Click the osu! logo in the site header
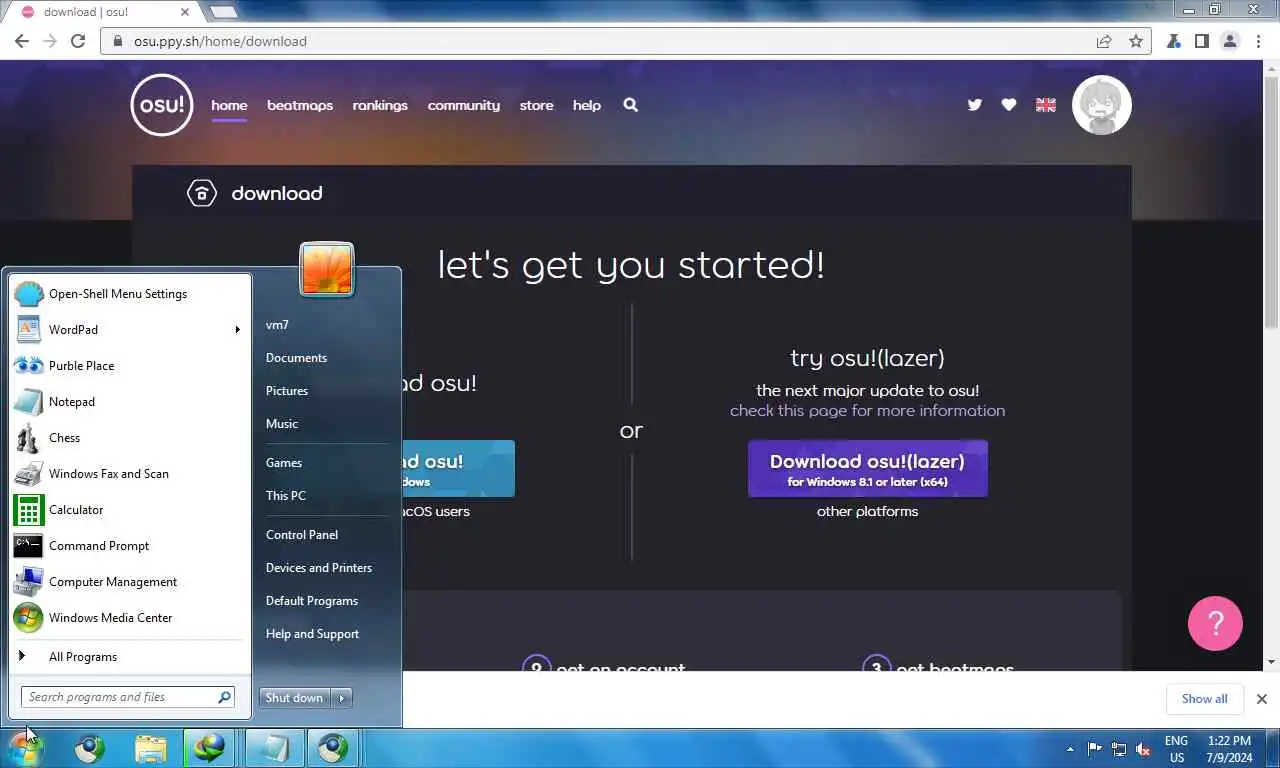The height and width of the screenshot is (768, 1280). click(162, 105)
